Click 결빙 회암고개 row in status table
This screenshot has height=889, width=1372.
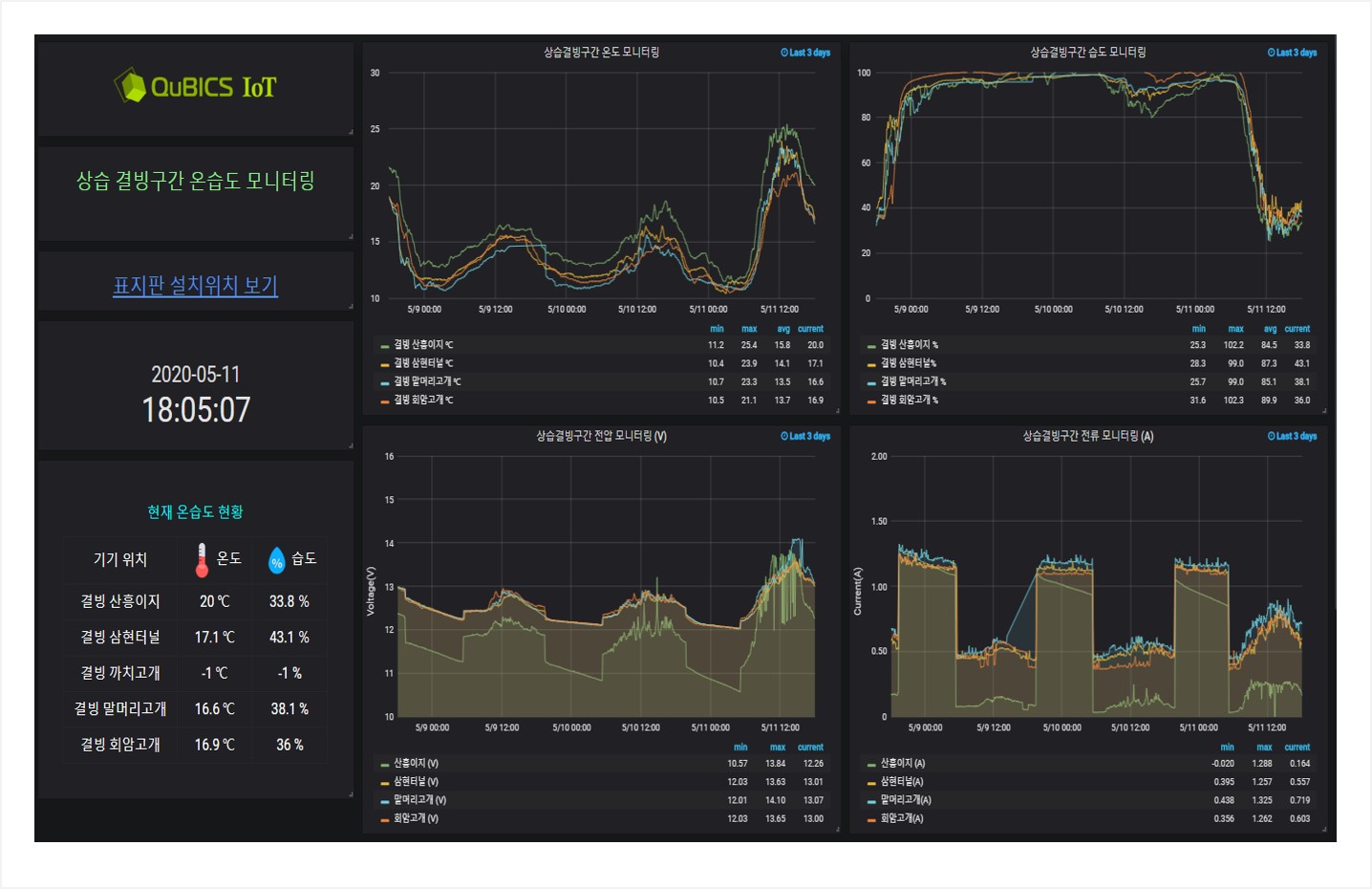195,745
